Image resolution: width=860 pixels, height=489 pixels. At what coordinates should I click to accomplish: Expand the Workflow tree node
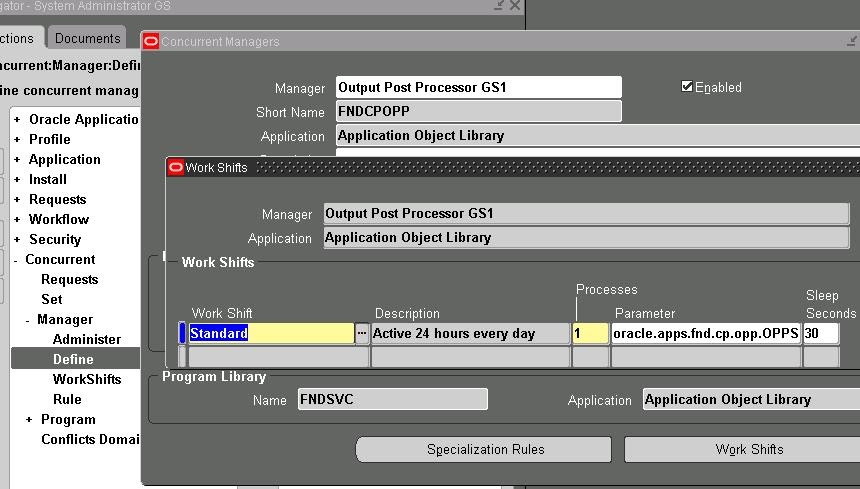point(17,219)
